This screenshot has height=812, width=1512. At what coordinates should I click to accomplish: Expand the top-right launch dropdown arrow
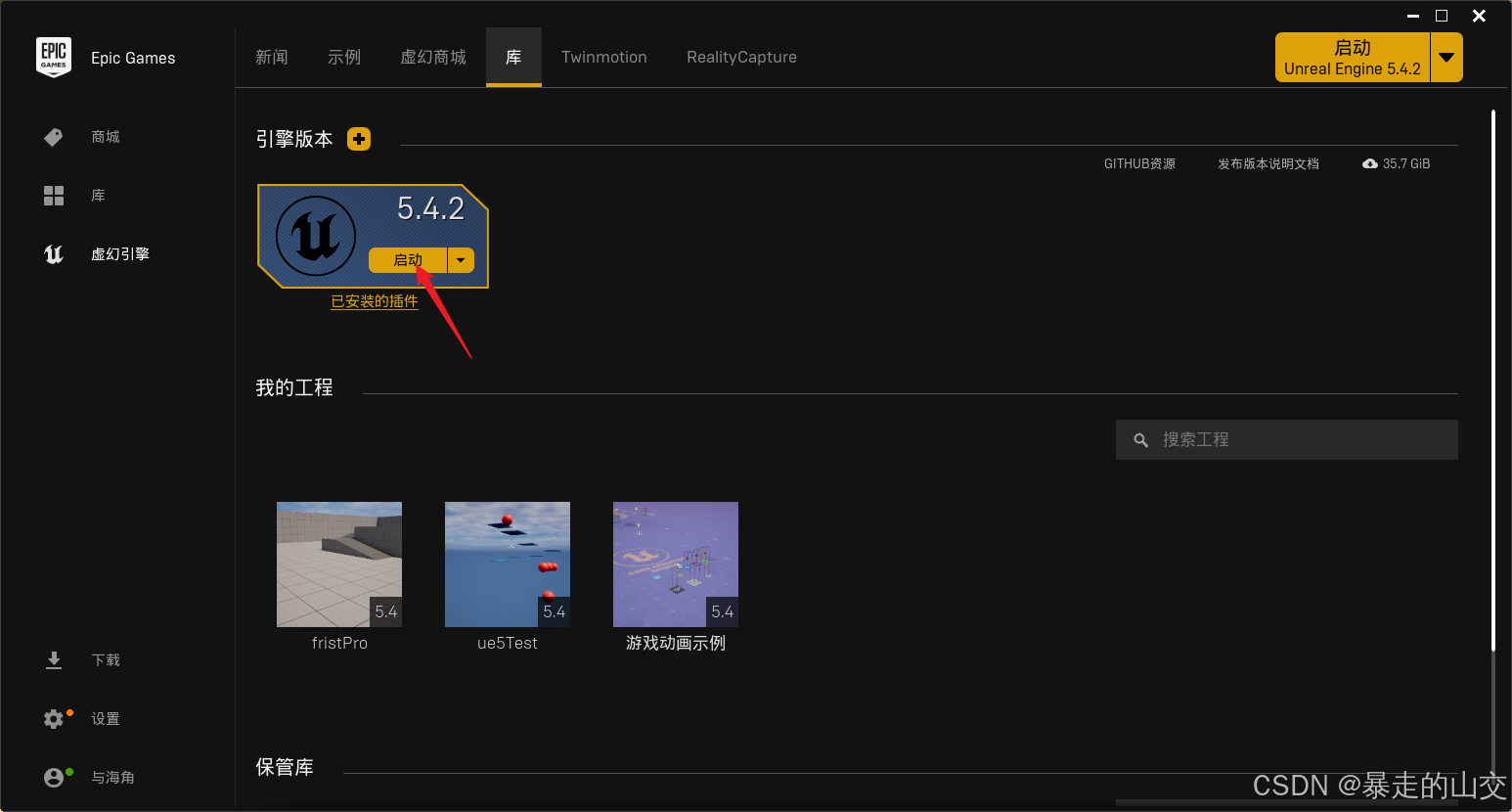tap(1446, 58)
